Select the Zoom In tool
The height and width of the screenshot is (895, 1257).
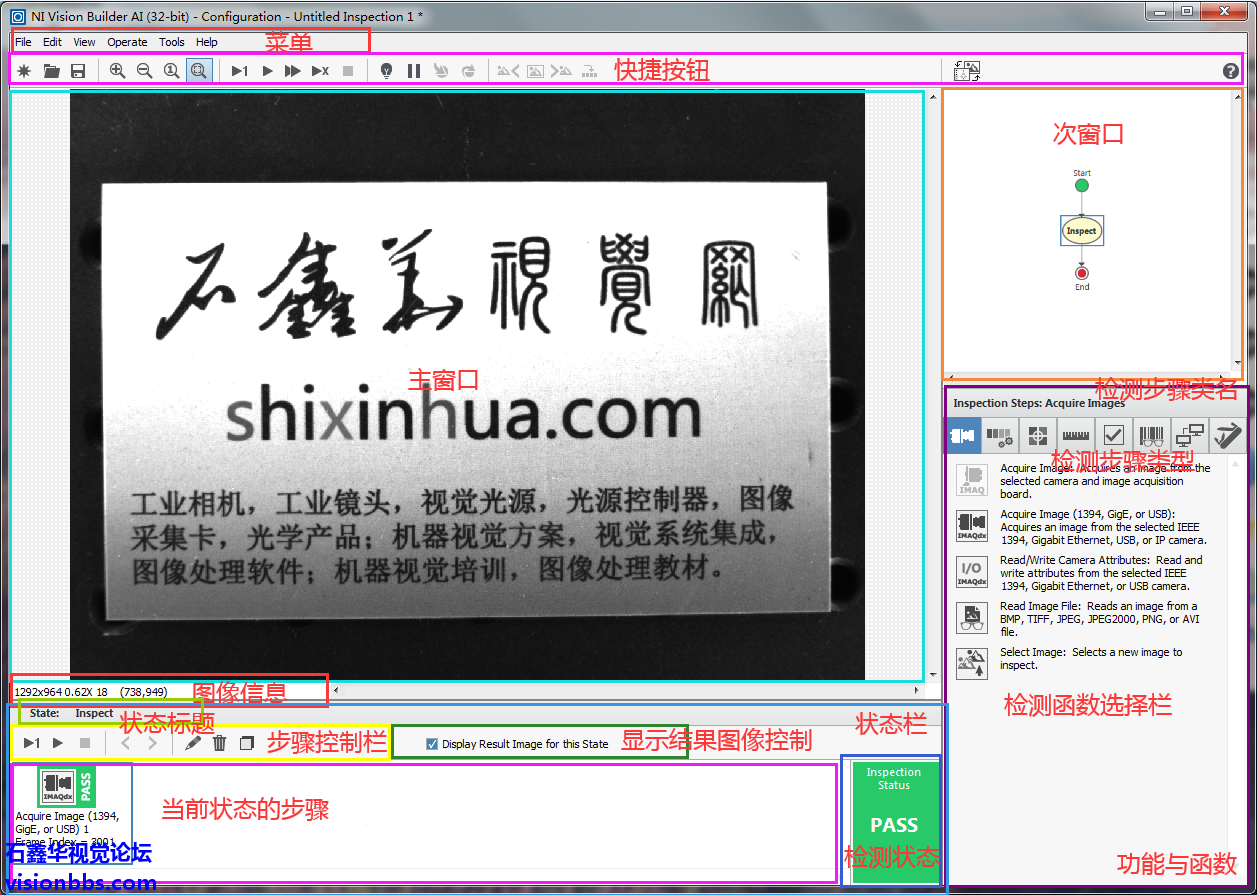117,70
